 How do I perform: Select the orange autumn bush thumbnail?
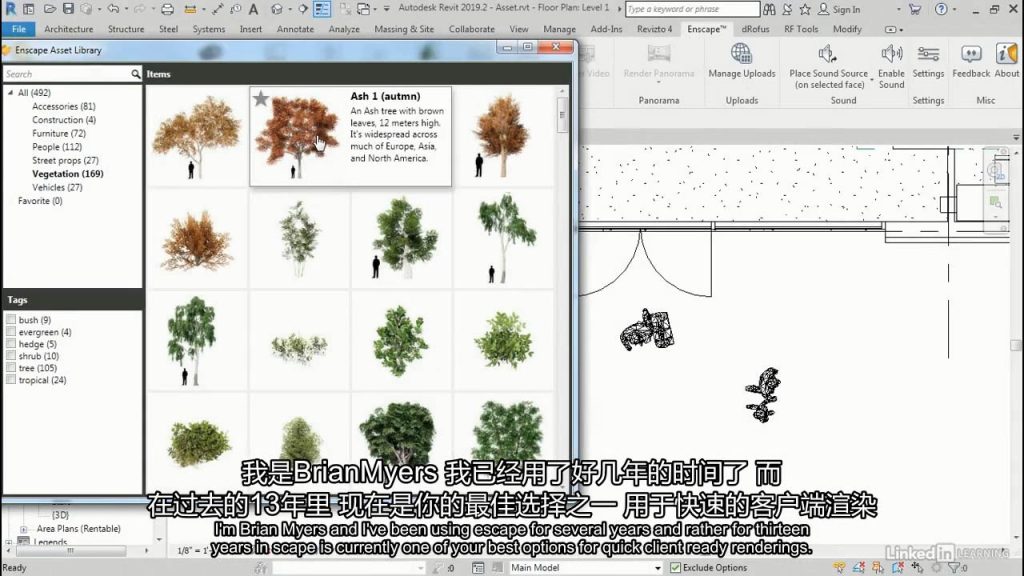(197, 239)
